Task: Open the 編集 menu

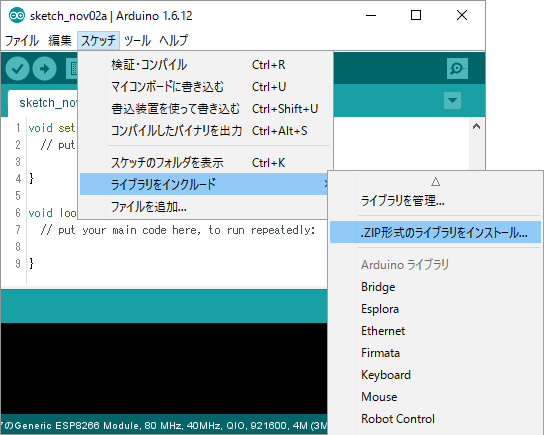Action: pyautogui.click(x=60, y=41)
